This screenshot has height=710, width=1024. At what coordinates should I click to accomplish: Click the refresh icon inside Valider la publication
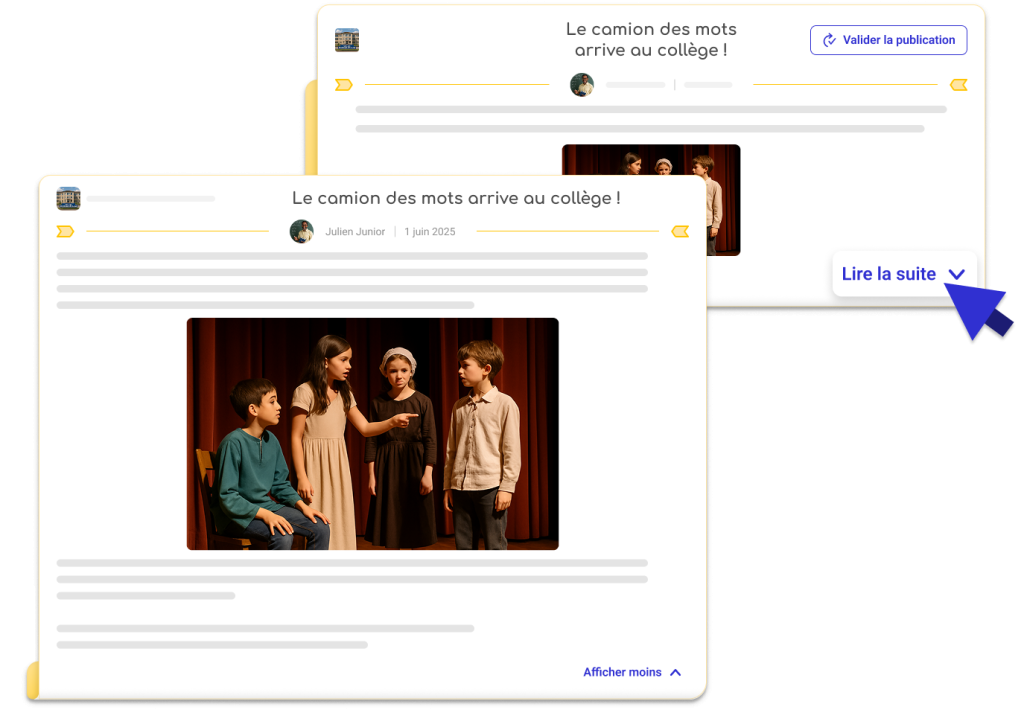click(x=829, y=40)
